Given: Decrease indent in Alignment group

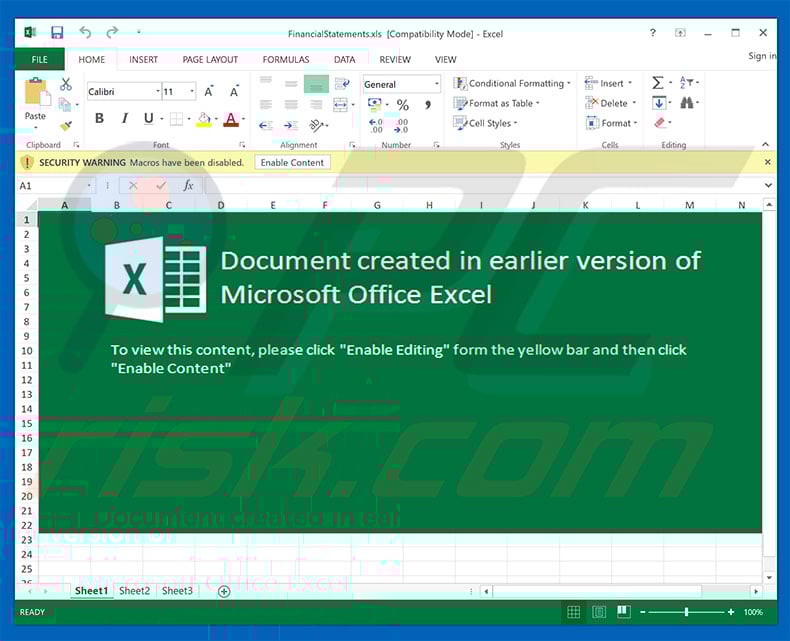Looking at the screenshot, I should click(x=266, y=125).
